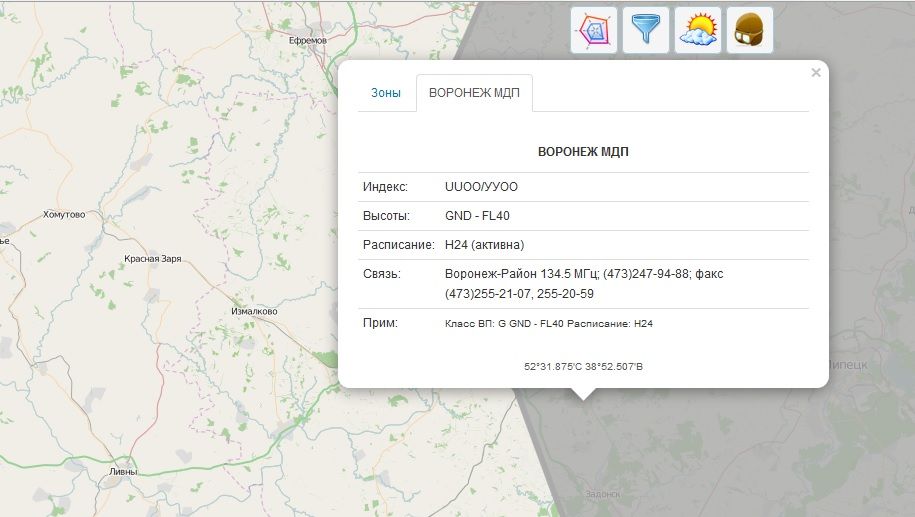915x517 pixels.
Task: Click the ВОРОНЕЖ МДП bold popup heading
Action: click(x=583, y=153)
